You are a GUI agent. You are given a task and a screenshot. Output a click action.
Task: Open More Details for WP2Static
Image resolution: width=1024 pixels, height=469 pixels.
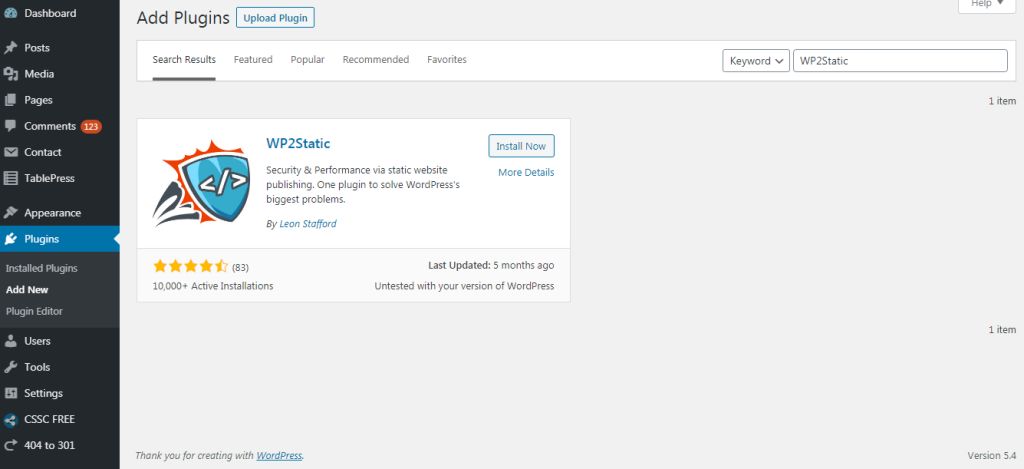pyautogui.click(x=526, y=172)
